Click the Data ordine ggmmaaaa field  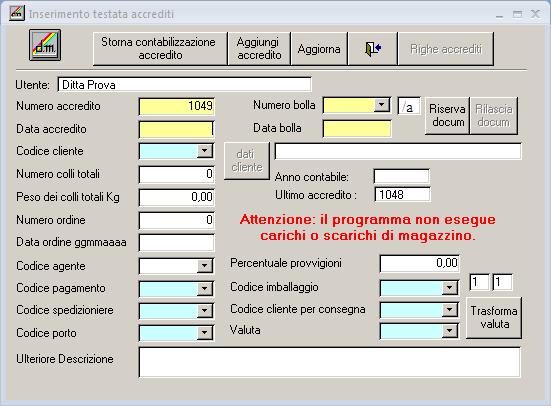(x=176, y=243)
